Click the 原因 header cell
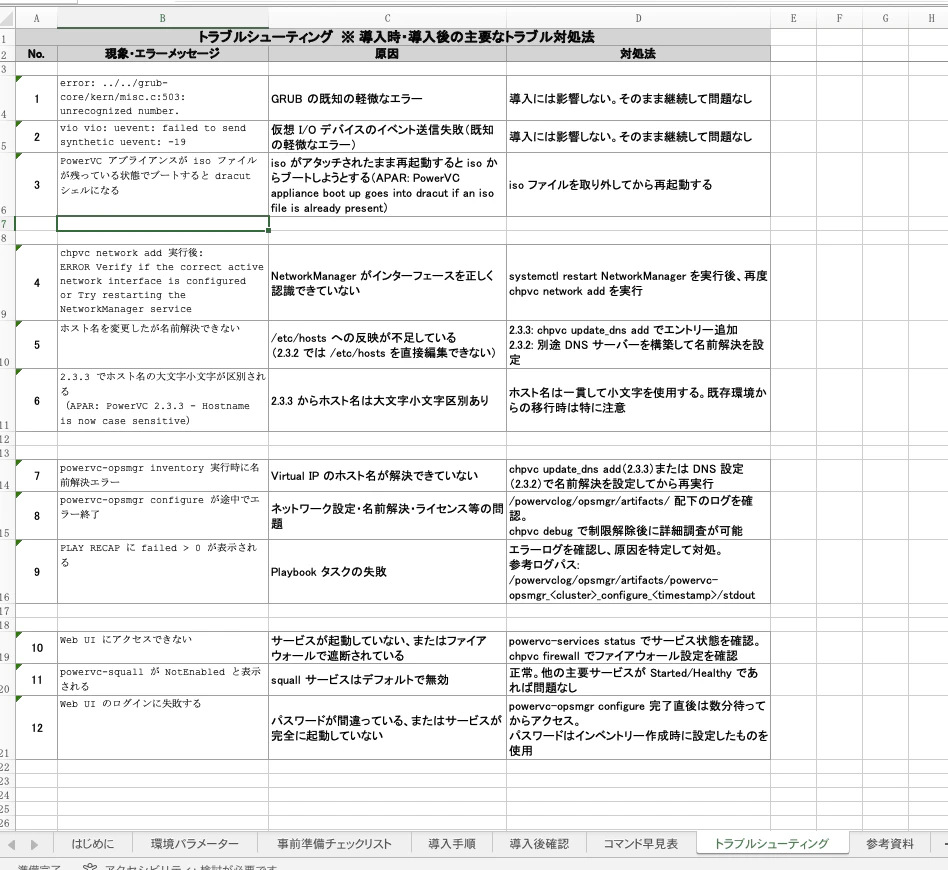The image size is (948, 870). (x=388, y=54)
